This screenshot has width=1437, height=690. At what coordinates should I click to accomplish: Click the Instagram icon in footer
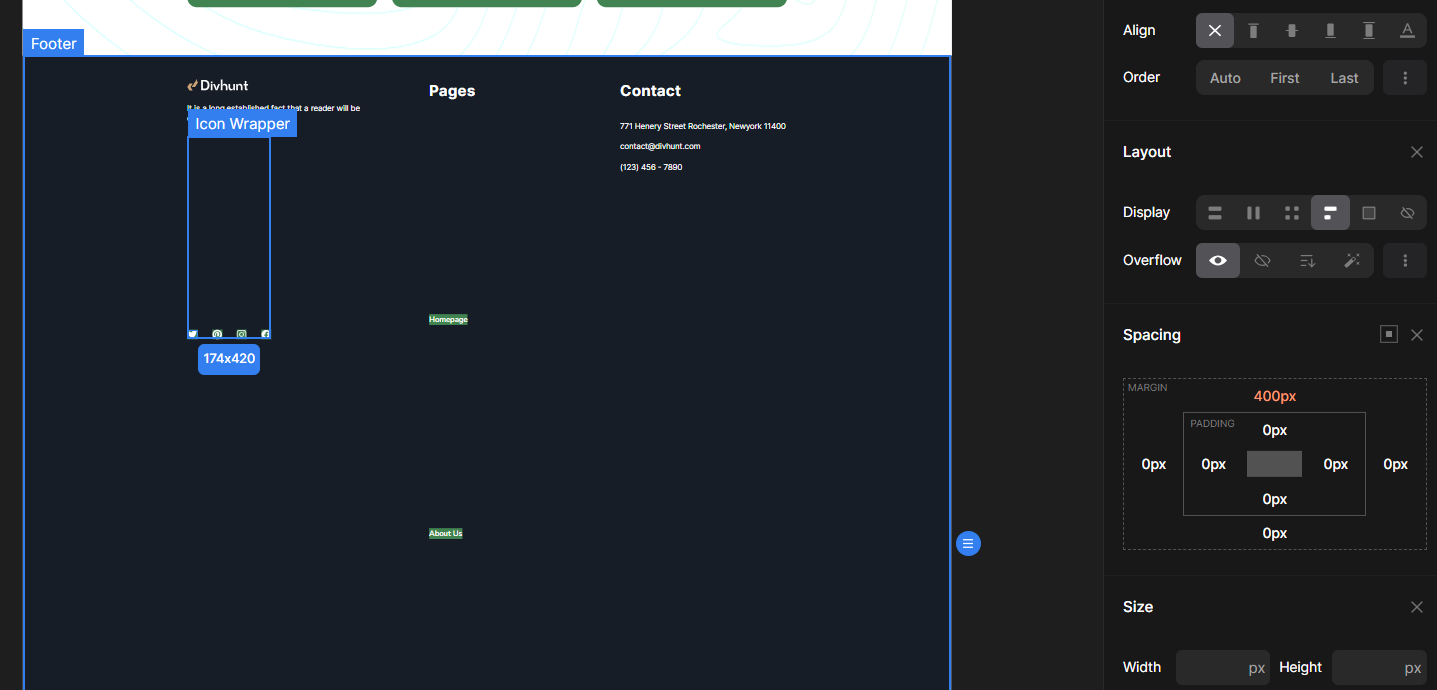click(241, 334)
